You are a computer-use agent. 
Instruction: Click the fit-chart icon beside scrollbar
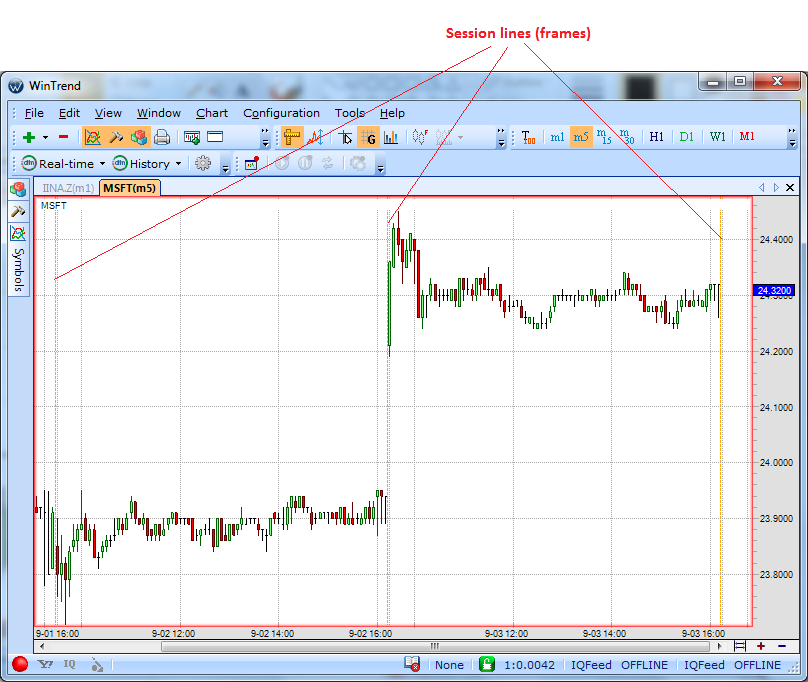tap(740, 646)
